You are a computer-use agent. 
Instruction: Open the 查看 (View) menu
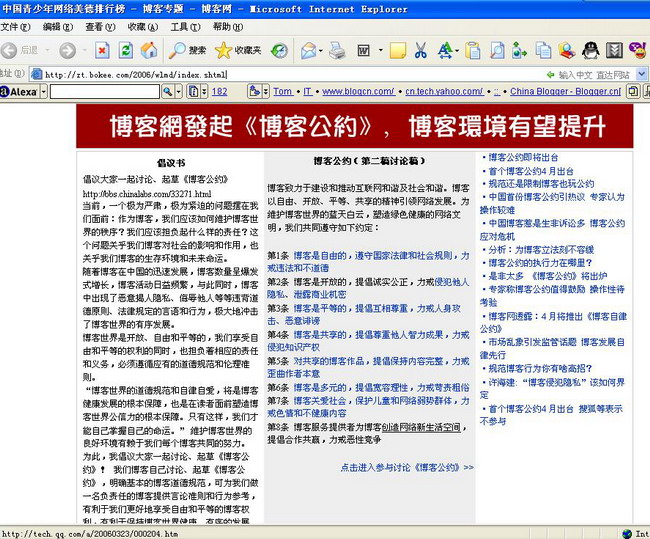coord(93,26)
